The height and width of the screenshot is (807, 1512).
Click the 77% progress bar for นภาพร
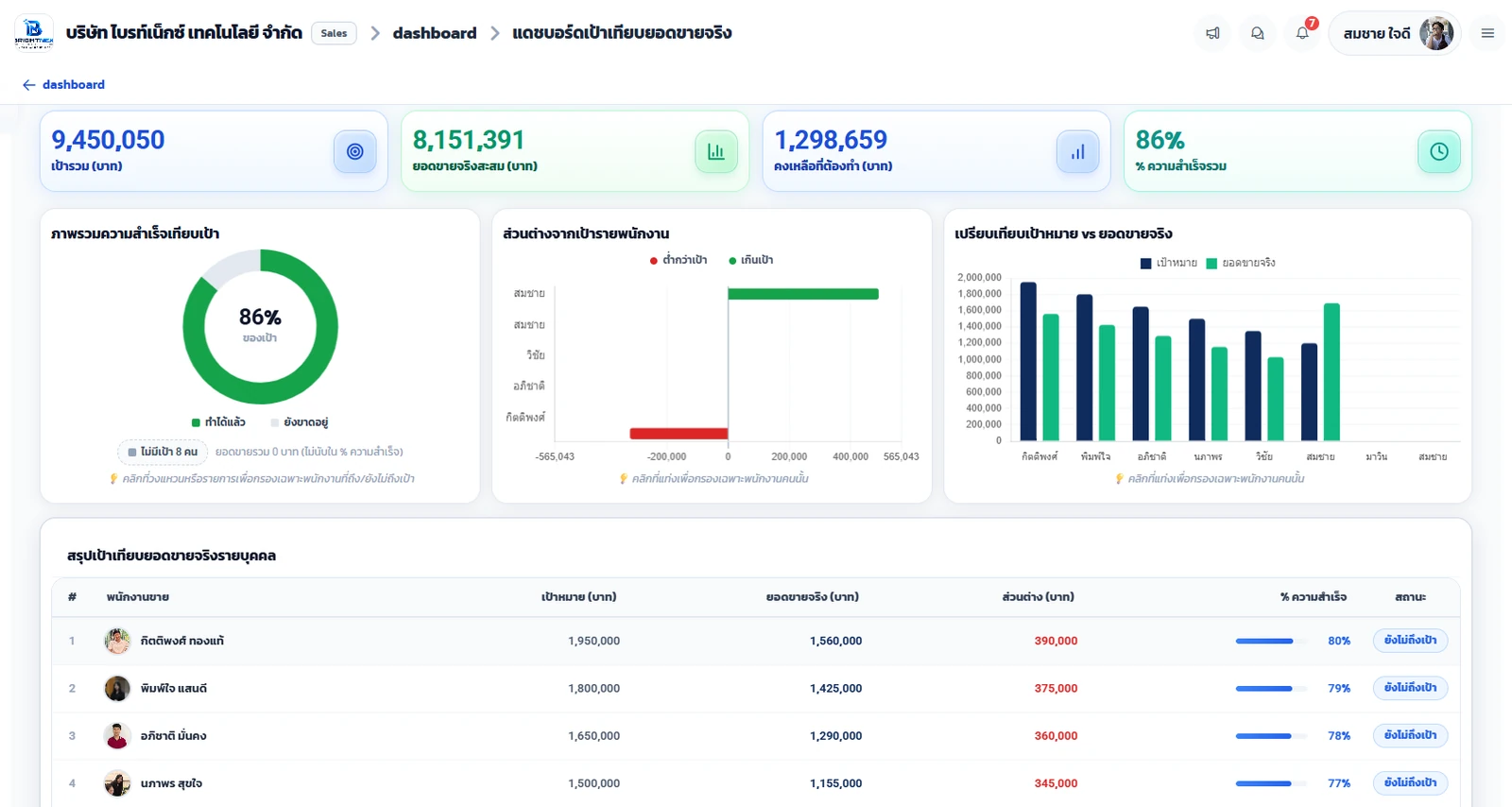1272,782
